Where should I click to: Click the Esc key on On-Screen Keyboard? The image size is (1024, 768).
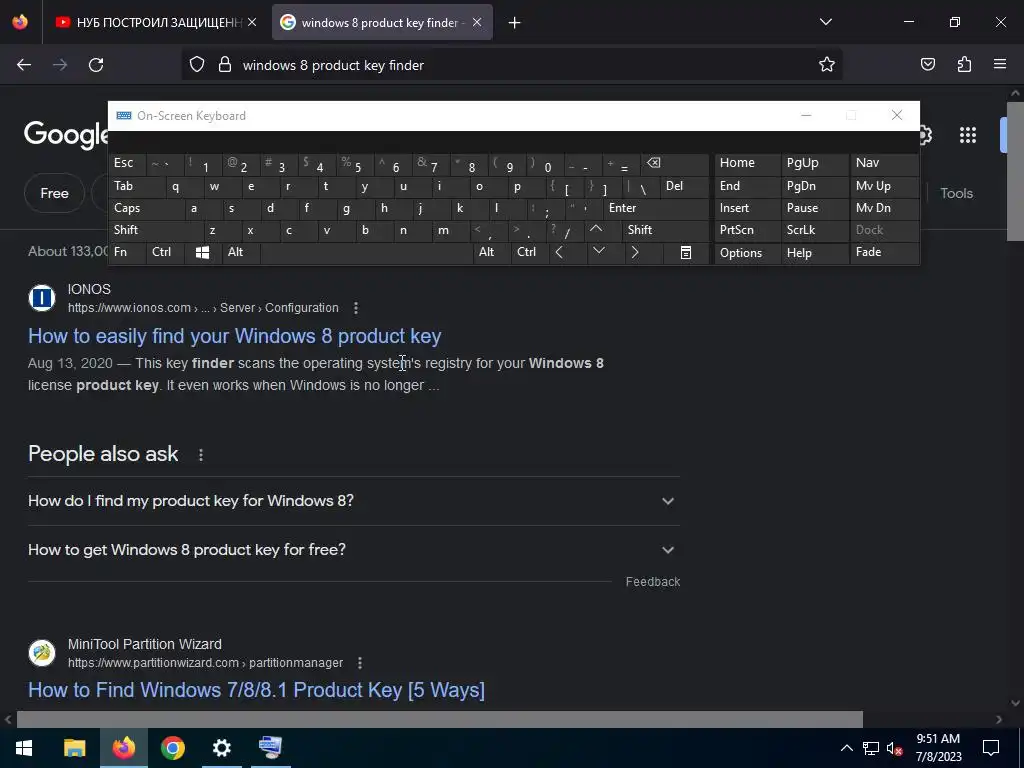[127, 163]
